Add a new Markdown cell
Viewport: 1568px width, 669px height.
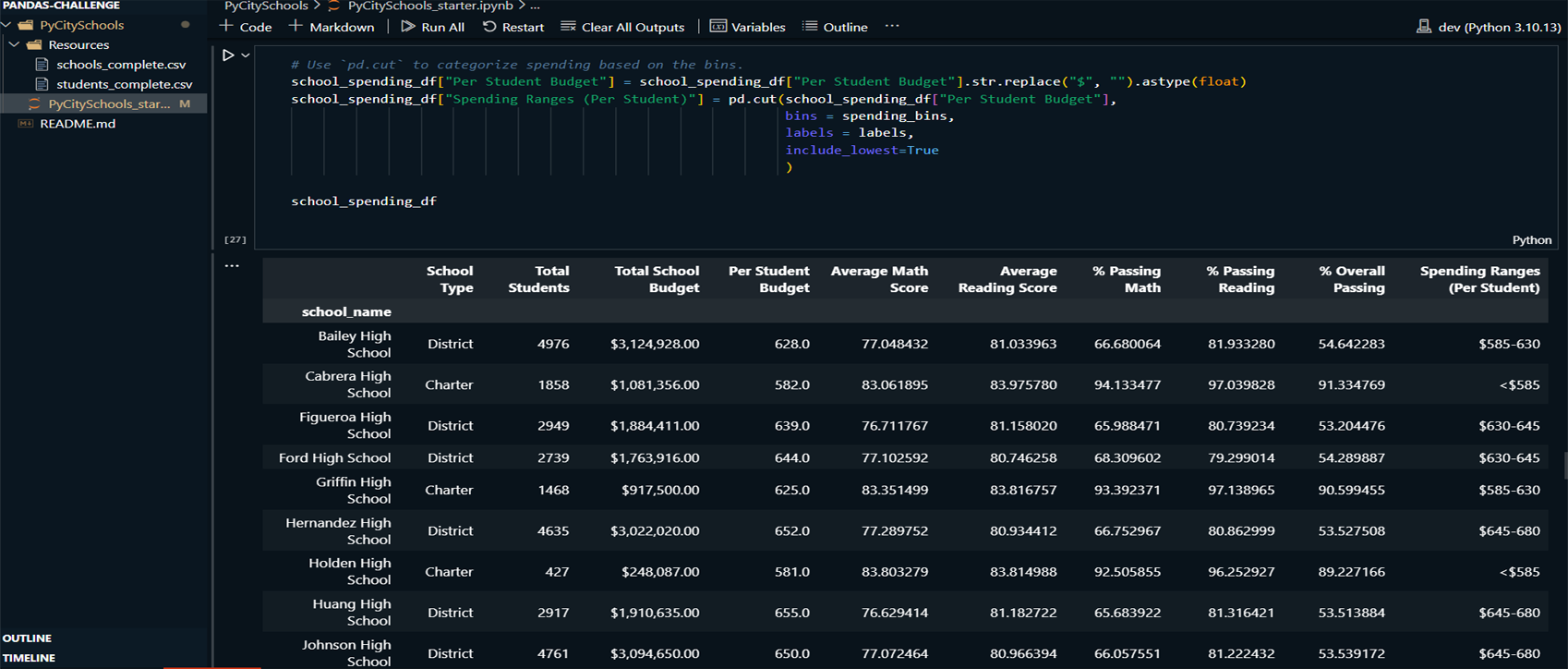point(332,27)
